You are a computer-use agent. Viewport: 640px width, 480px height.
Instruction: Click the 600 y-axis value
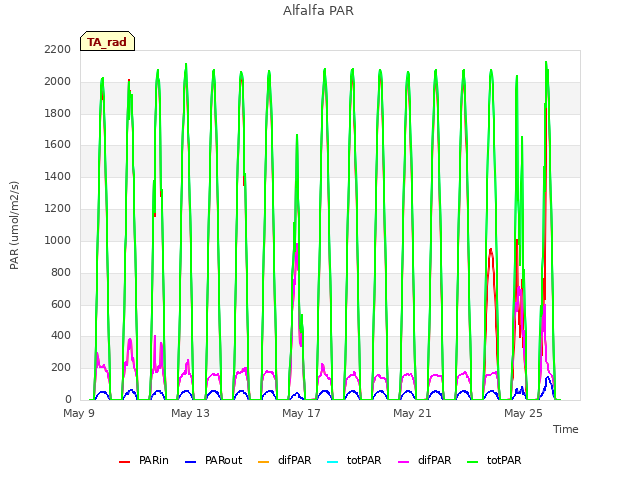tap(61, 304)
